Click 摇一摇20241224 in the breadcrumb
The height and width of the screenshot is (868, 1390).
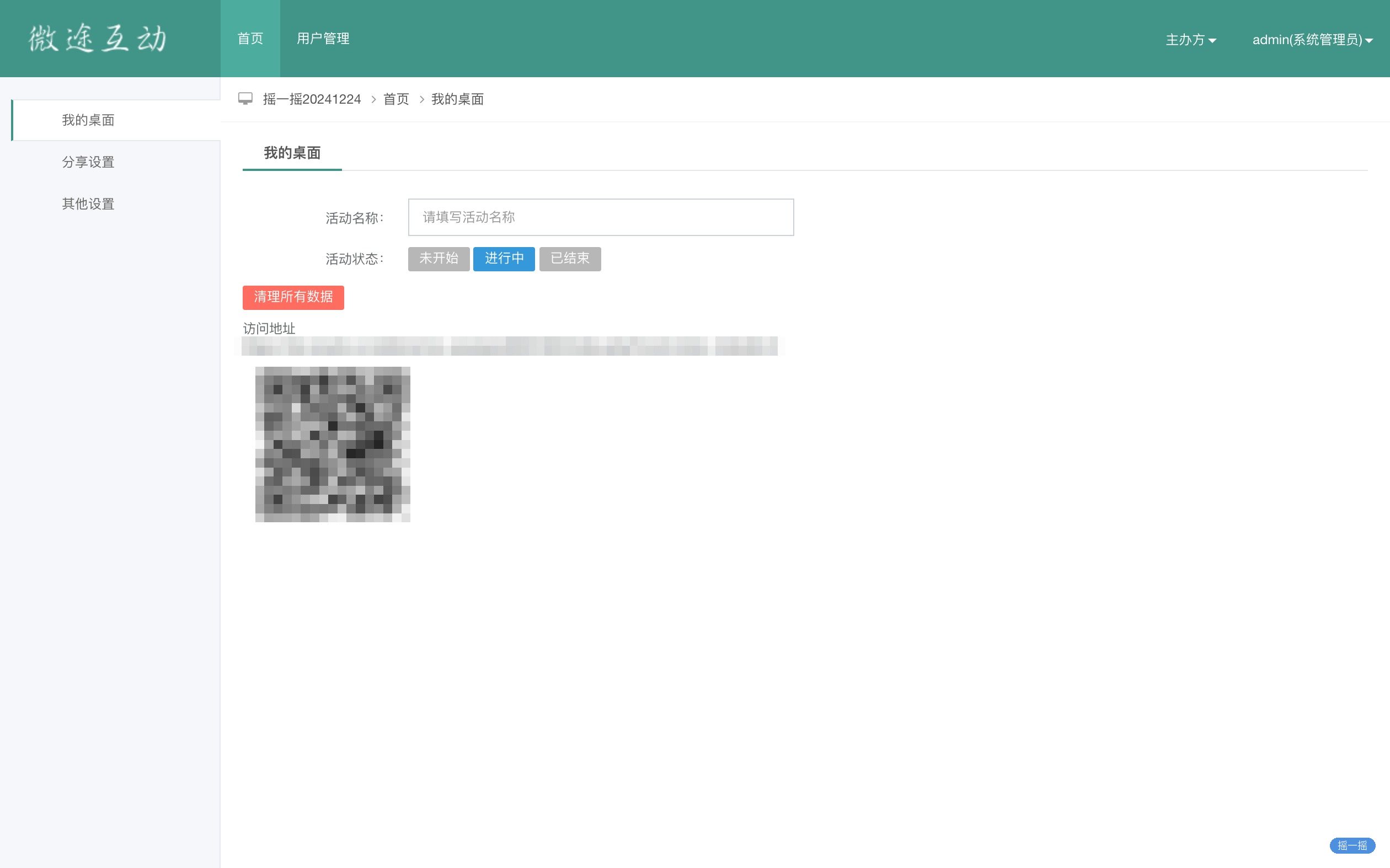[x=312, y=99]
